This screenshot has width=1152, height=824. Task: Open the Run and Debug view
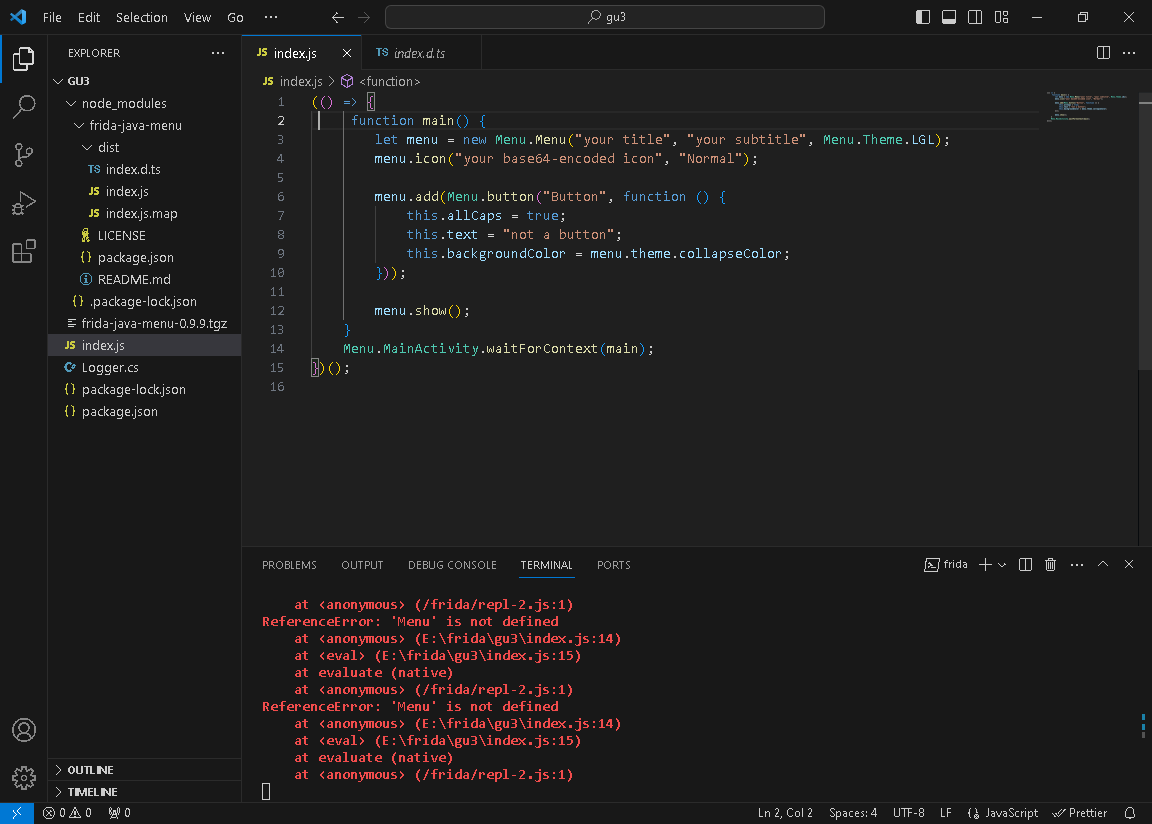click(x=24, y=203)
